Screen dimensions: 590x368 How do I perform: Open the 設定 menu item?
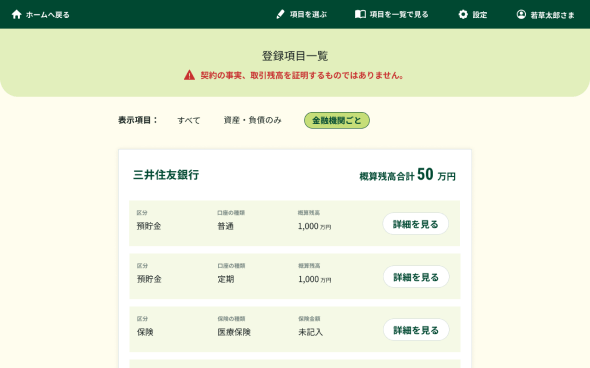(473, 15)
